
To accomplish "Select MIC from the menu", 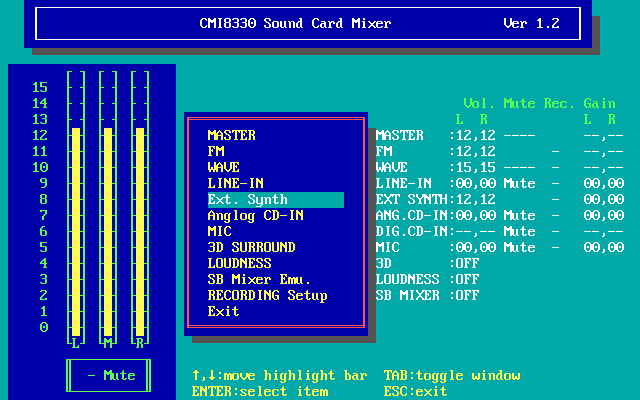I will pos(219,231).
